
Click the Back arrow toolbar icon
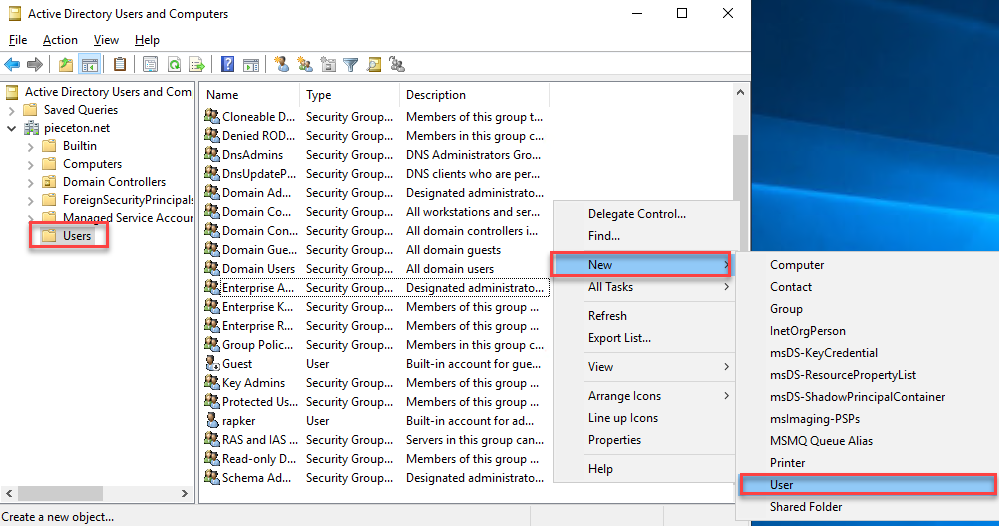[12, 64]
